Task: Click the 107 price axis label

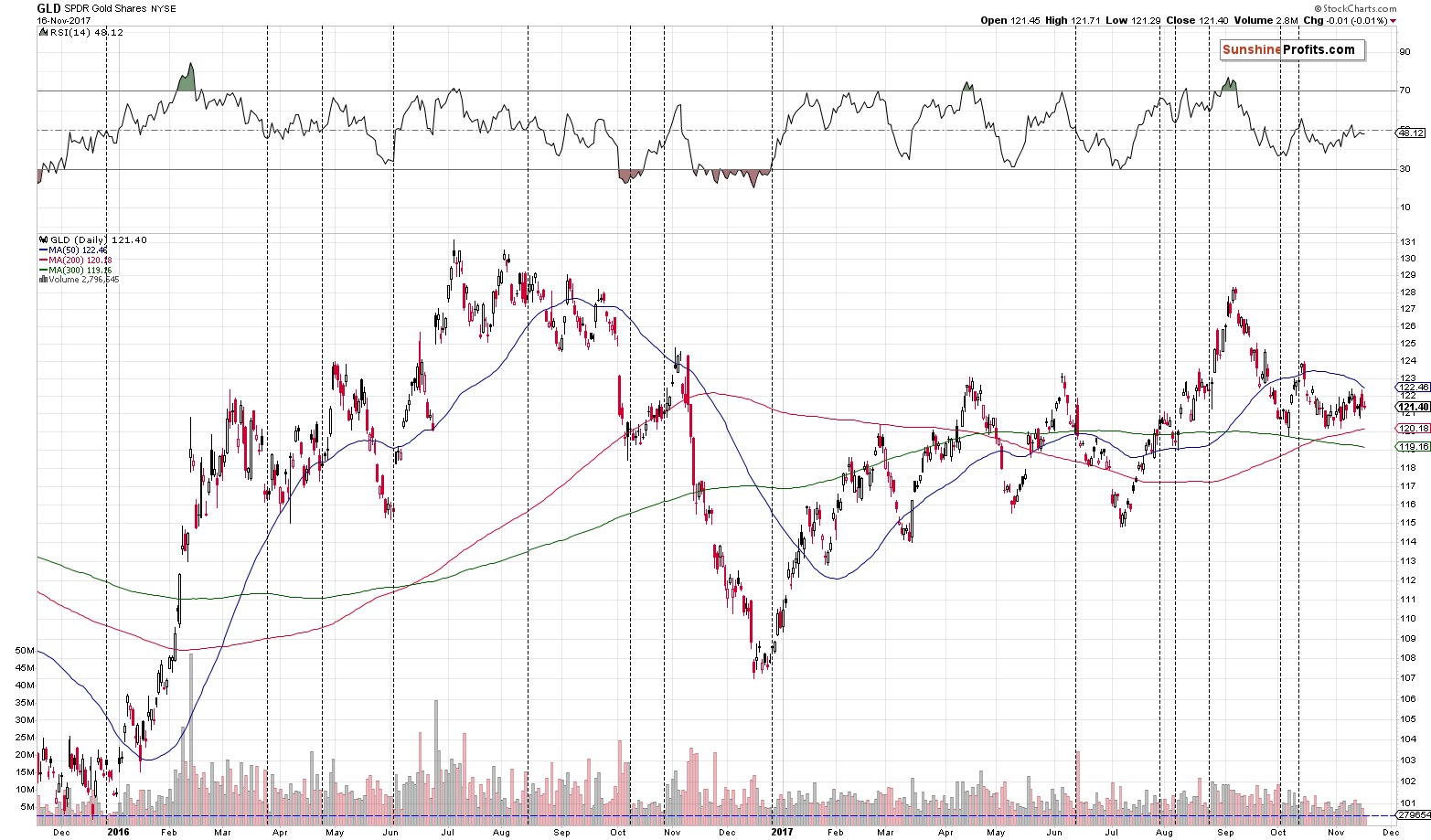Action: coord(1406,677)
